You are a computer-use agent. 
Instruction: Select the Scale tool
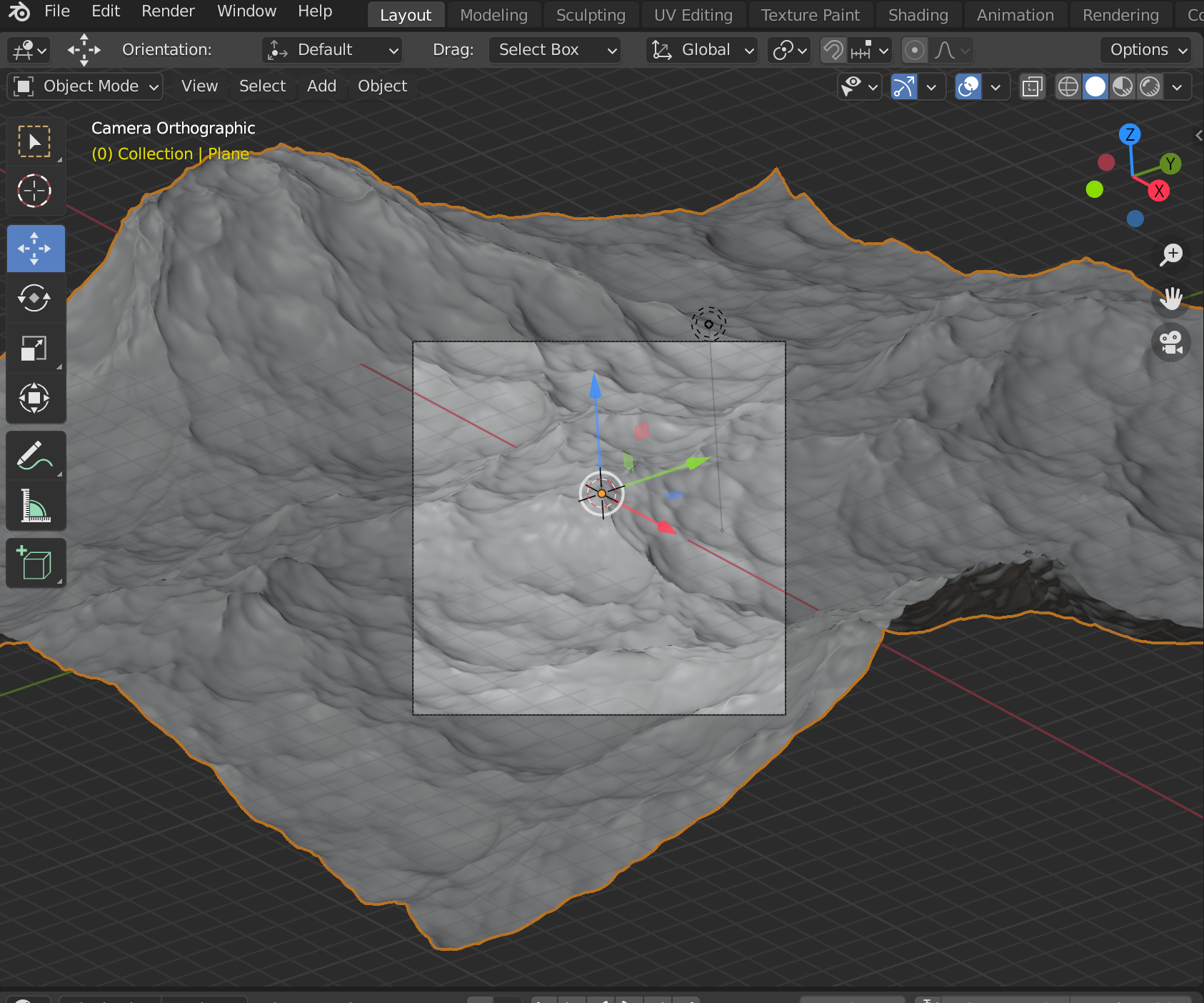34,349
